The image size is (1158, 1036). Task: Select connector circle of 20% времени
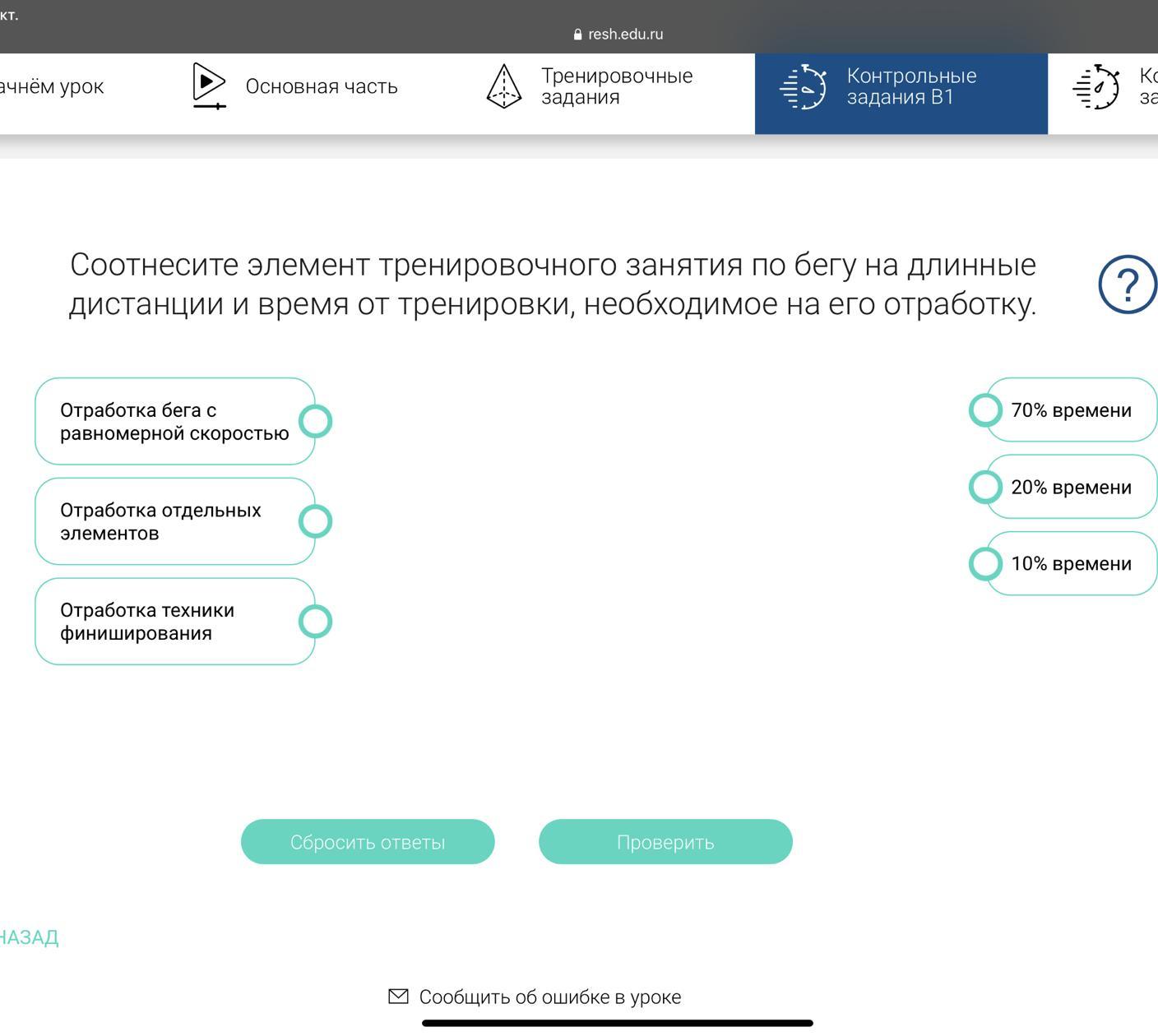click(x=985, y=487)
